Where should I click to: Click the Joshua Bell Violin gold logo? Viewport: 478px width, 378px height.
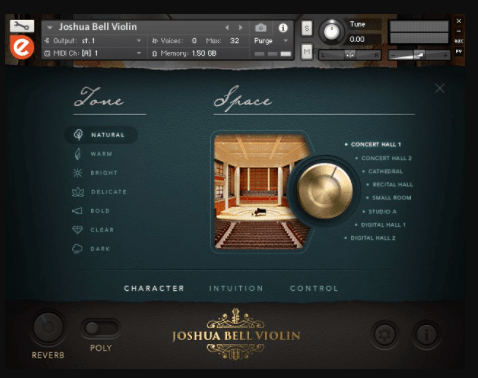point(236,334)
